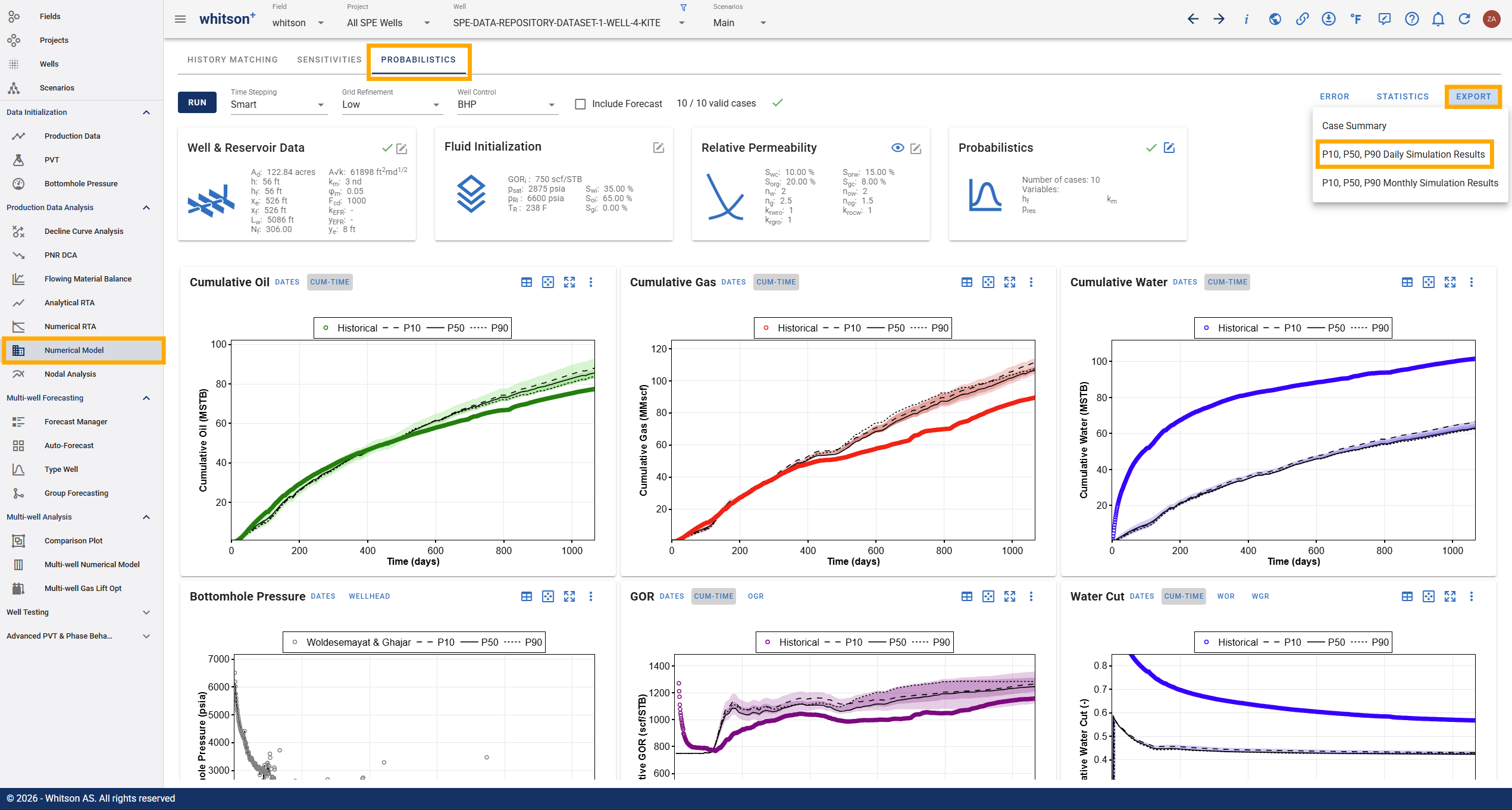Viewport: 1512px width, 810px height.
Task: Open the info icon in top toolbar
Action: pyautogui.click(x=1246, y=19)
